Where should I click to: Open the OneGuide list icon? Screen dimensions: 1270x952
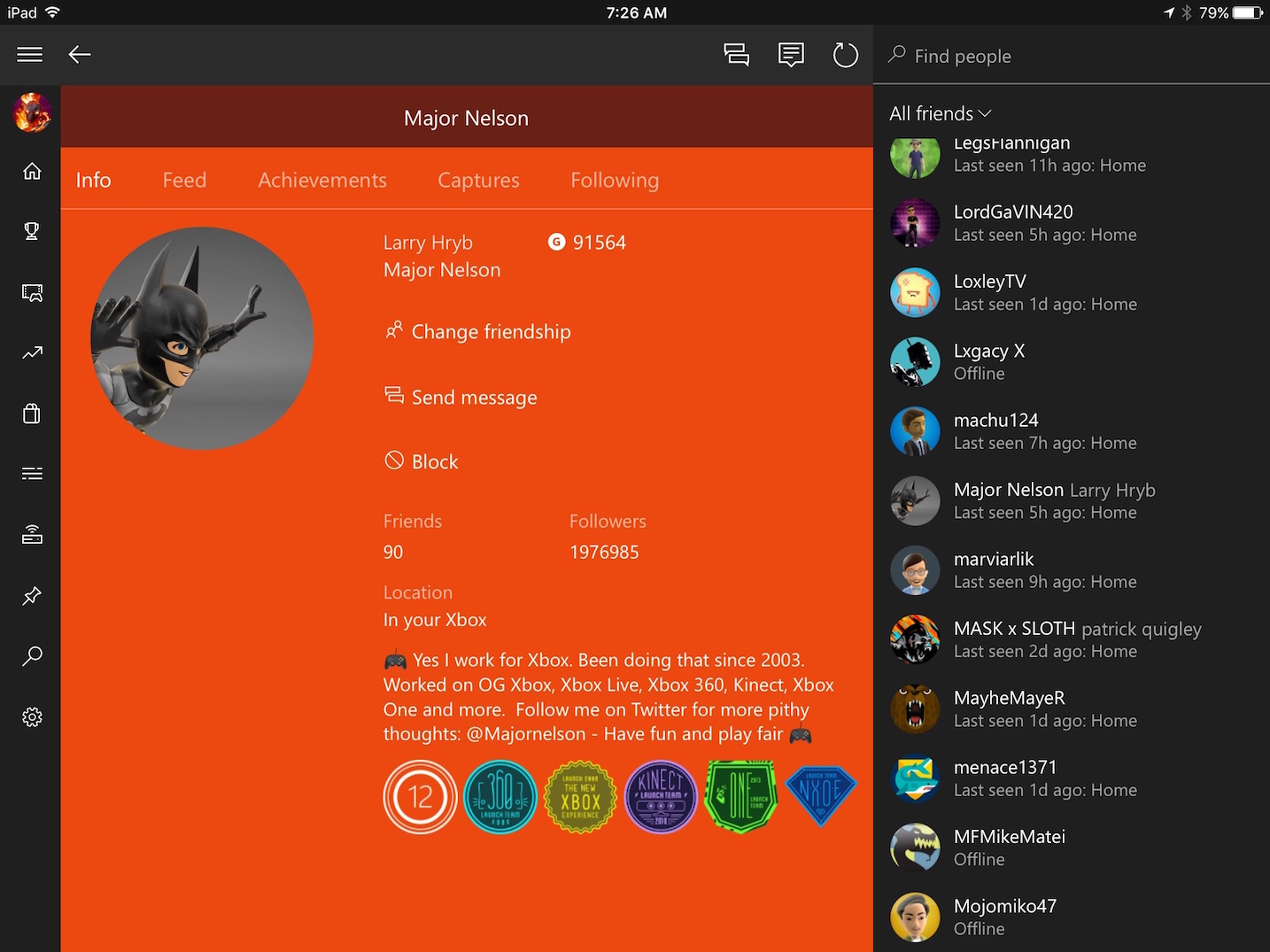tap(32, 474)
